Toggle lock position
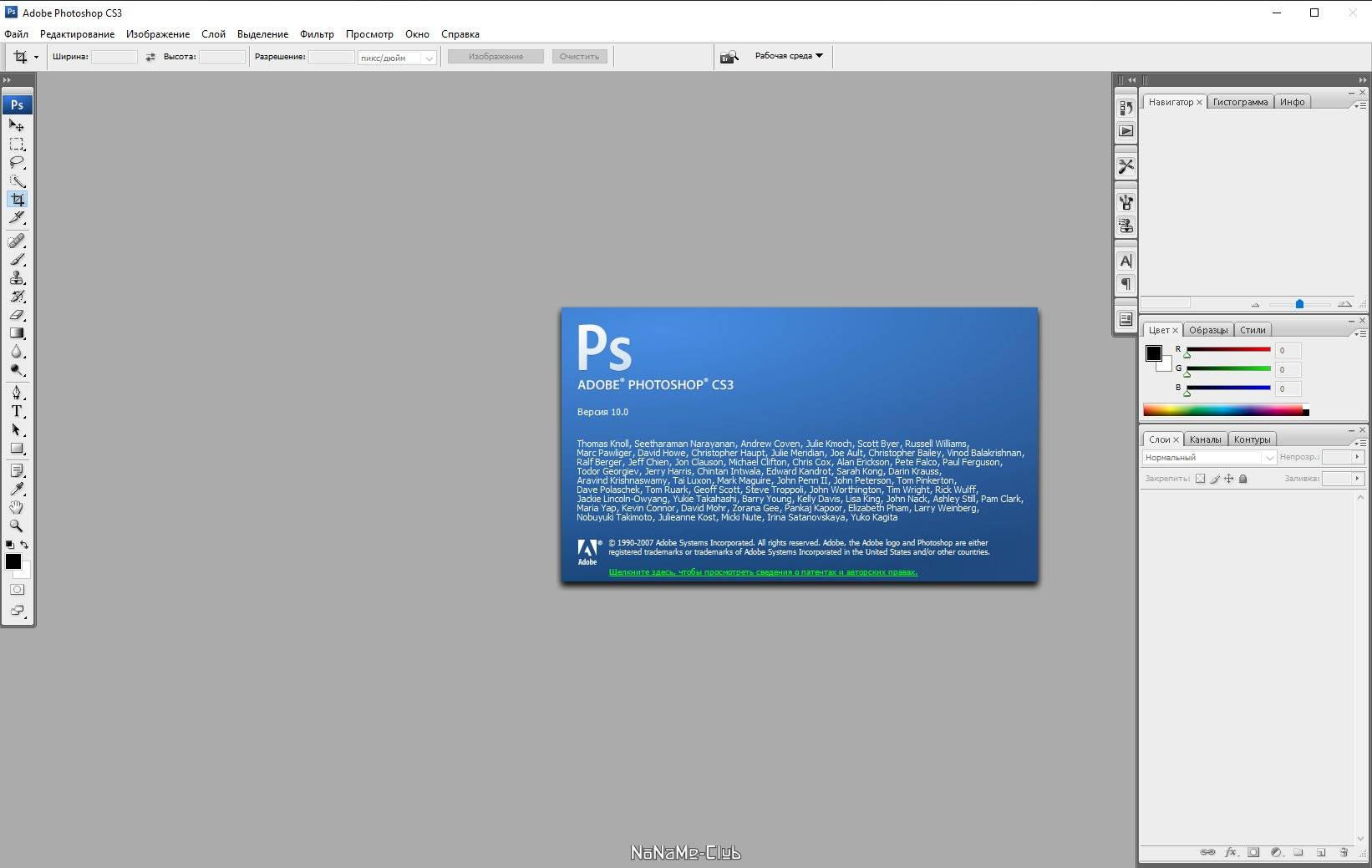Image resolution: width=1372 pixels, height=868 pixels. (1229, 479)
